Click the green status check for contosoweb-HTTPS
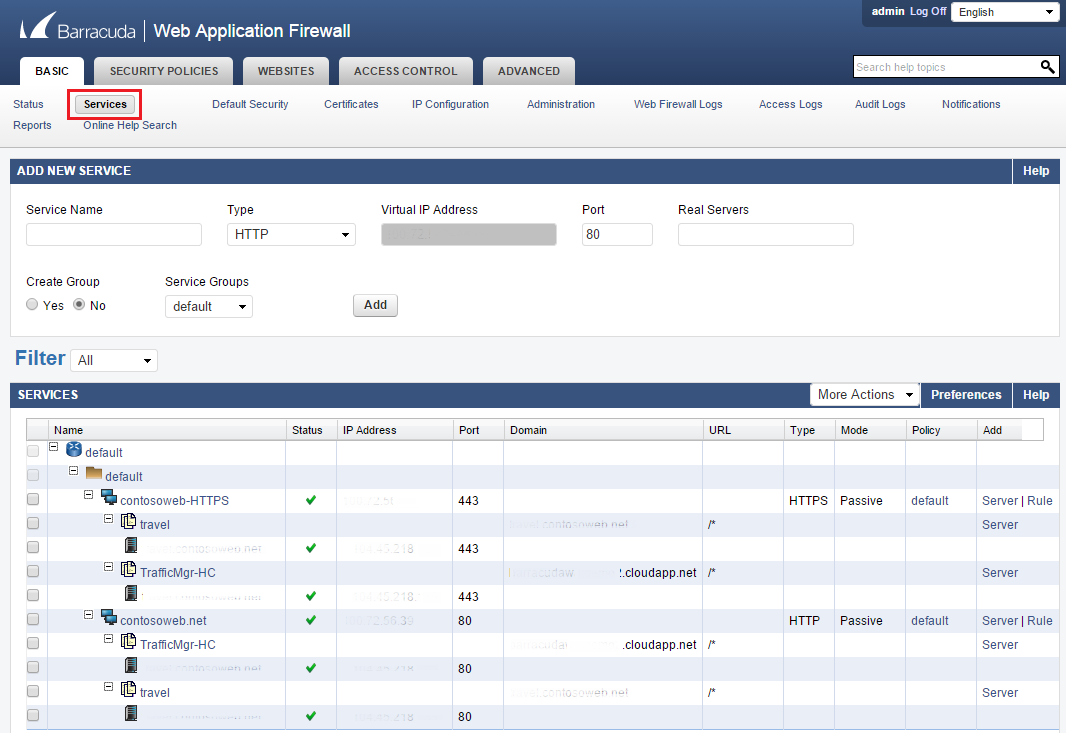The height and width of the screenshot is (733, 1066). click(311, 500)
